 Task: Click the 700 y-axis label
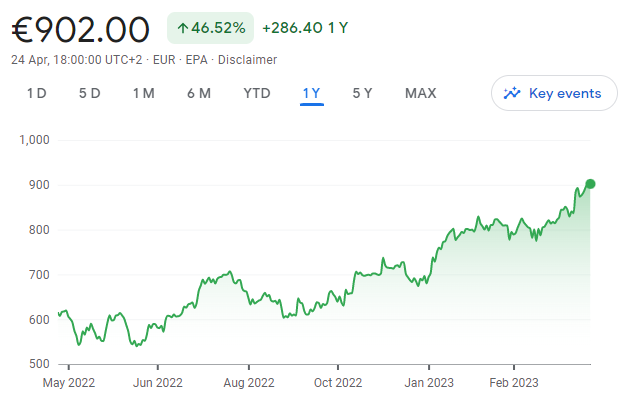39,275
